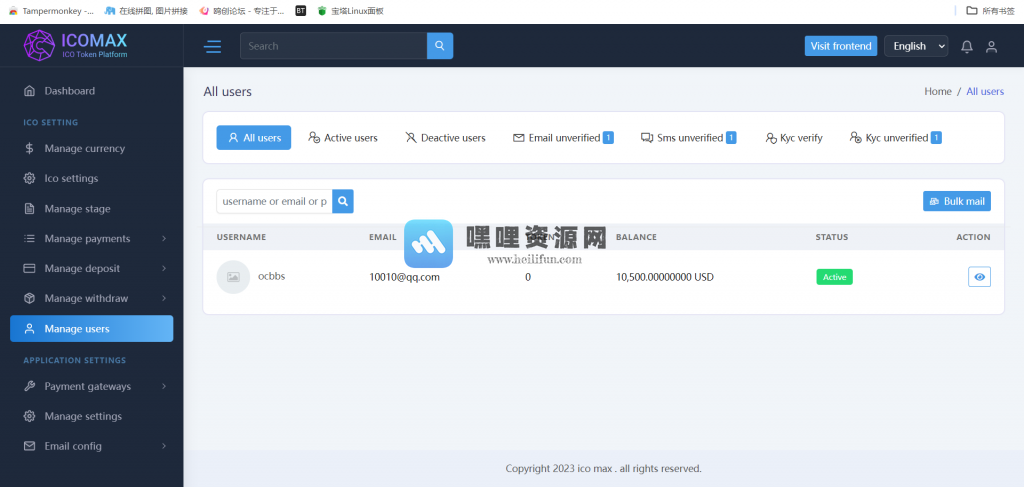1024x487 pixels.
Task: Open the user profile icon
Action: 991,46
